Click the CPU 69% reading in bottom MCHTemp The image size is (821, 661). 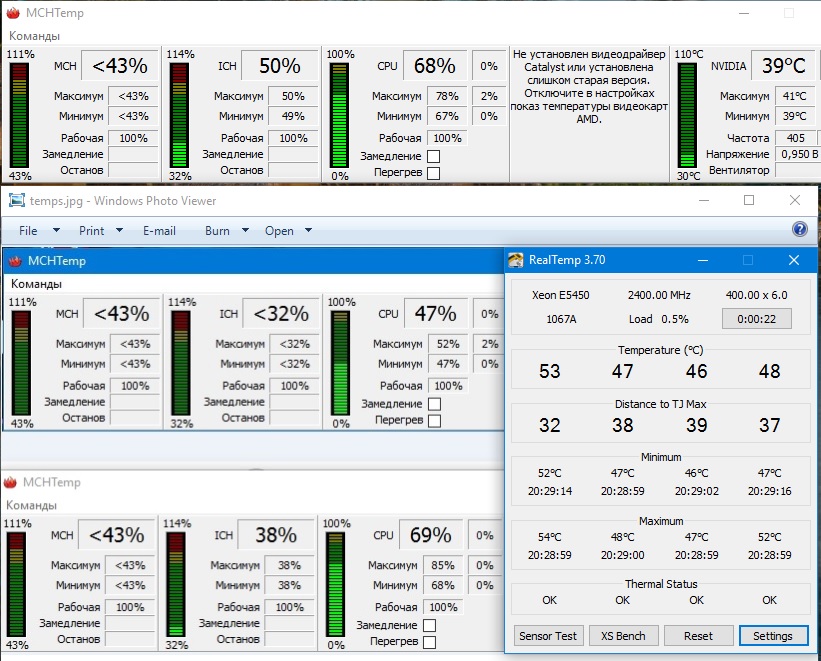(x=430, y=535)
